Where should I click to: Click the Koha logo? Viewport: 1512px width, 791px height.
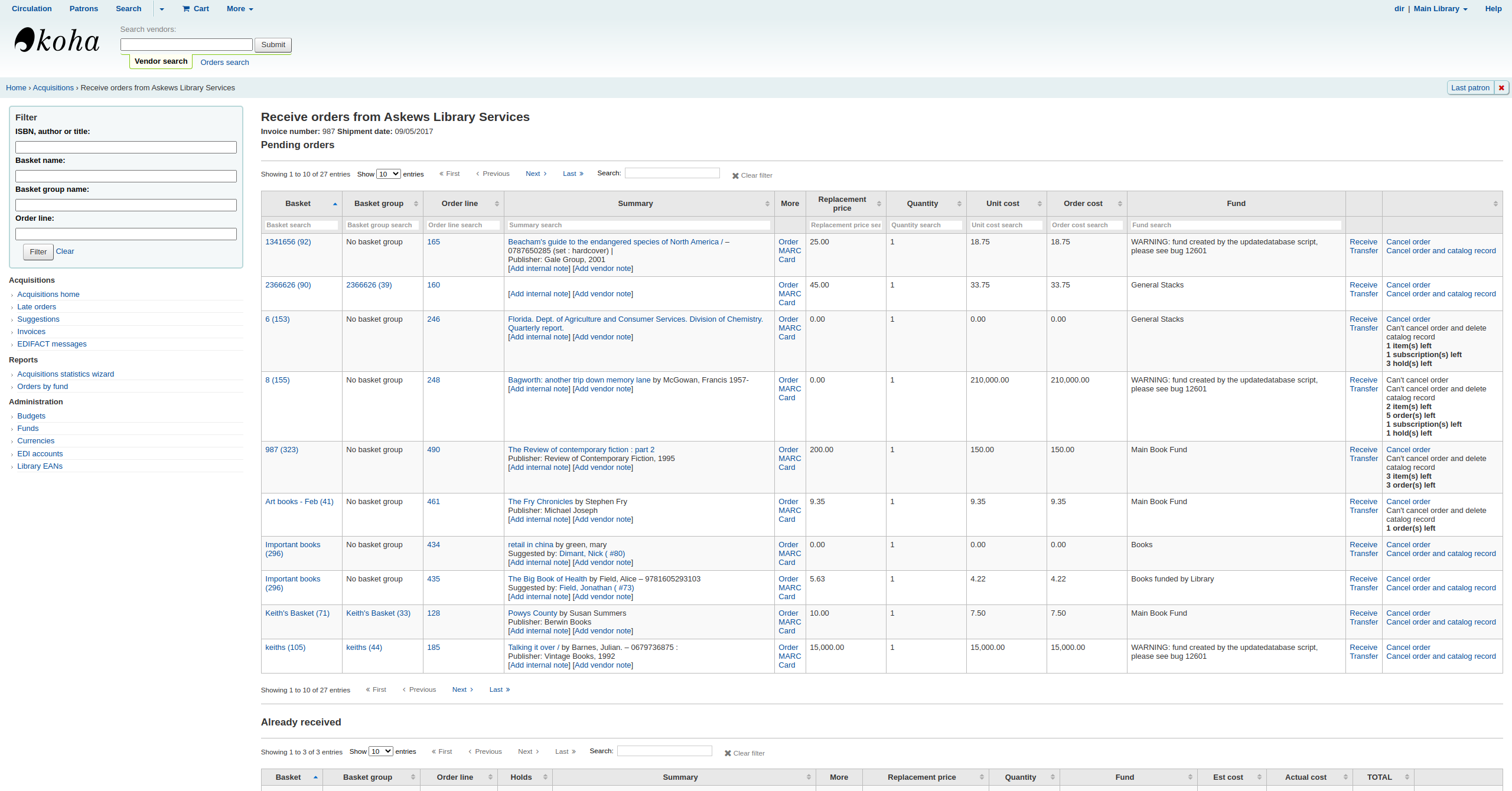click(x=57, y=41)
